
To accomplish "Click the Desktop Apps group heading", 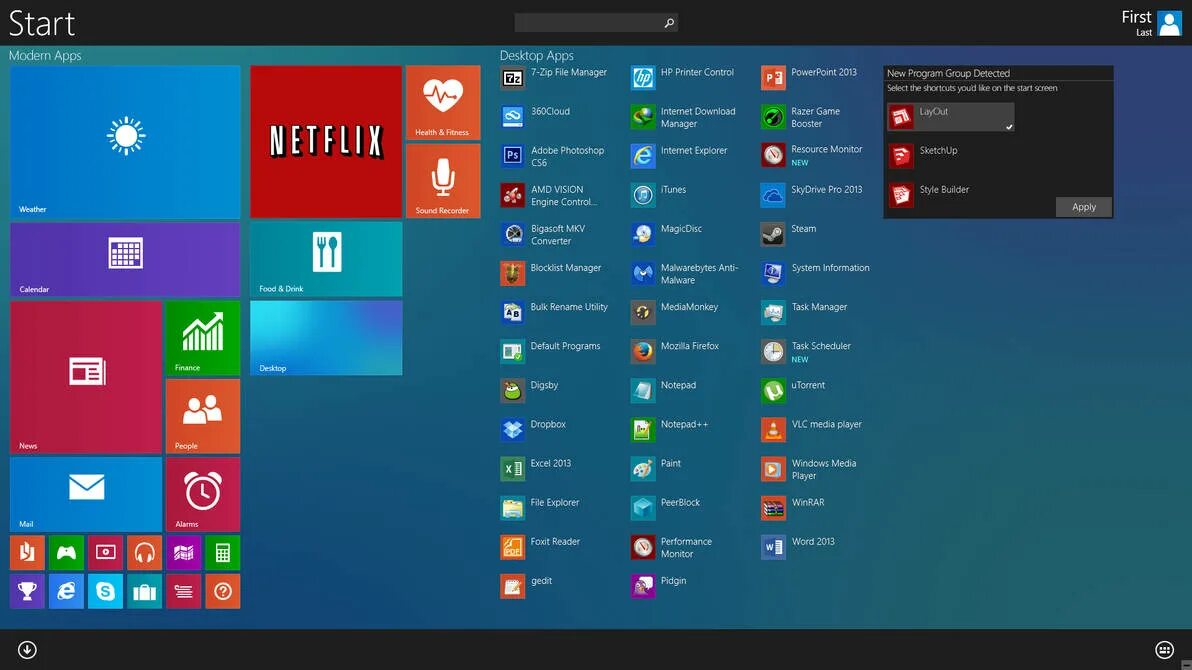I will [537, 56].
